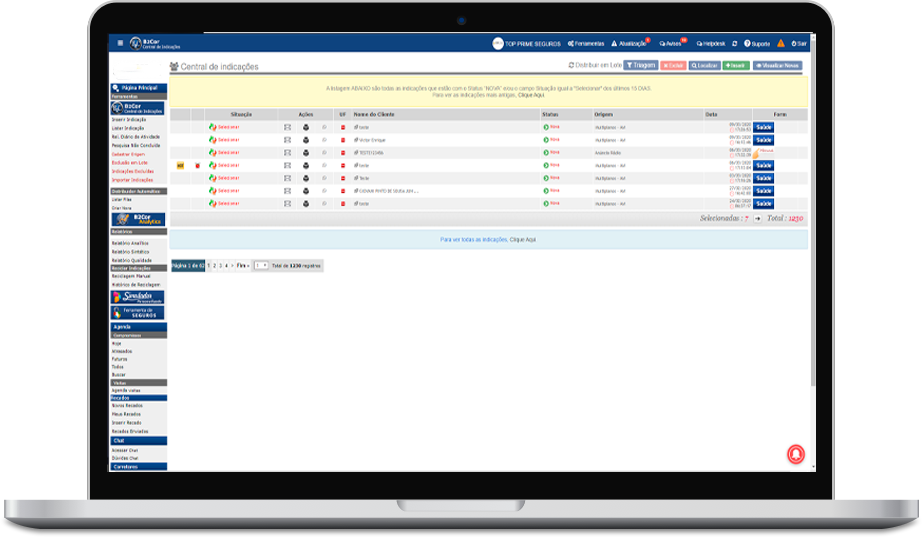Image resolution: width=922 pixels, height=537 pixels.
Task: Click the yellow badge icon in fourth row
Action: [181, 165]
